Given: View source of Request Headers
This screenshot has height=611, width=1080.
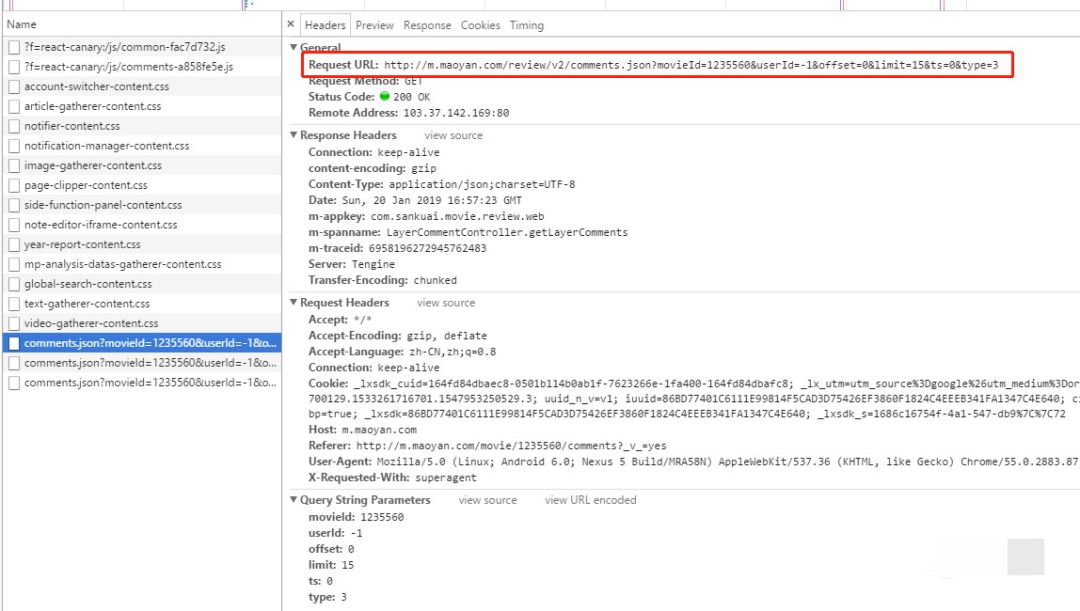Looking at the screenshot, I should pyautogui.click(x=446, y=302).
